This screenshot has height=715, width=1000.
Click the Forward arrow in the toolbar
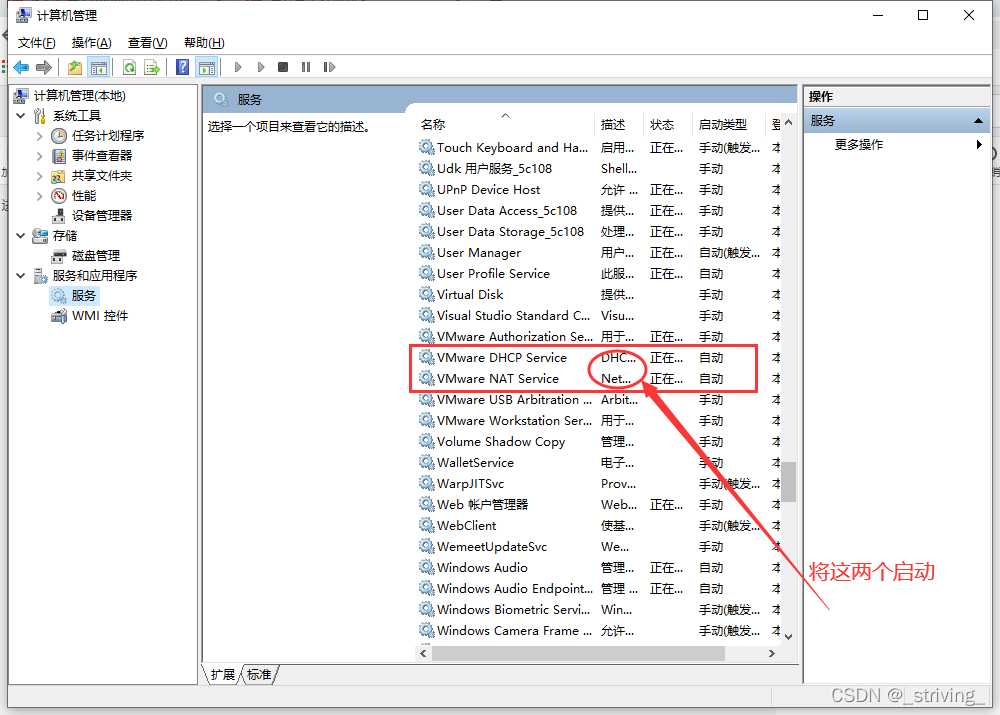[44, 67]
